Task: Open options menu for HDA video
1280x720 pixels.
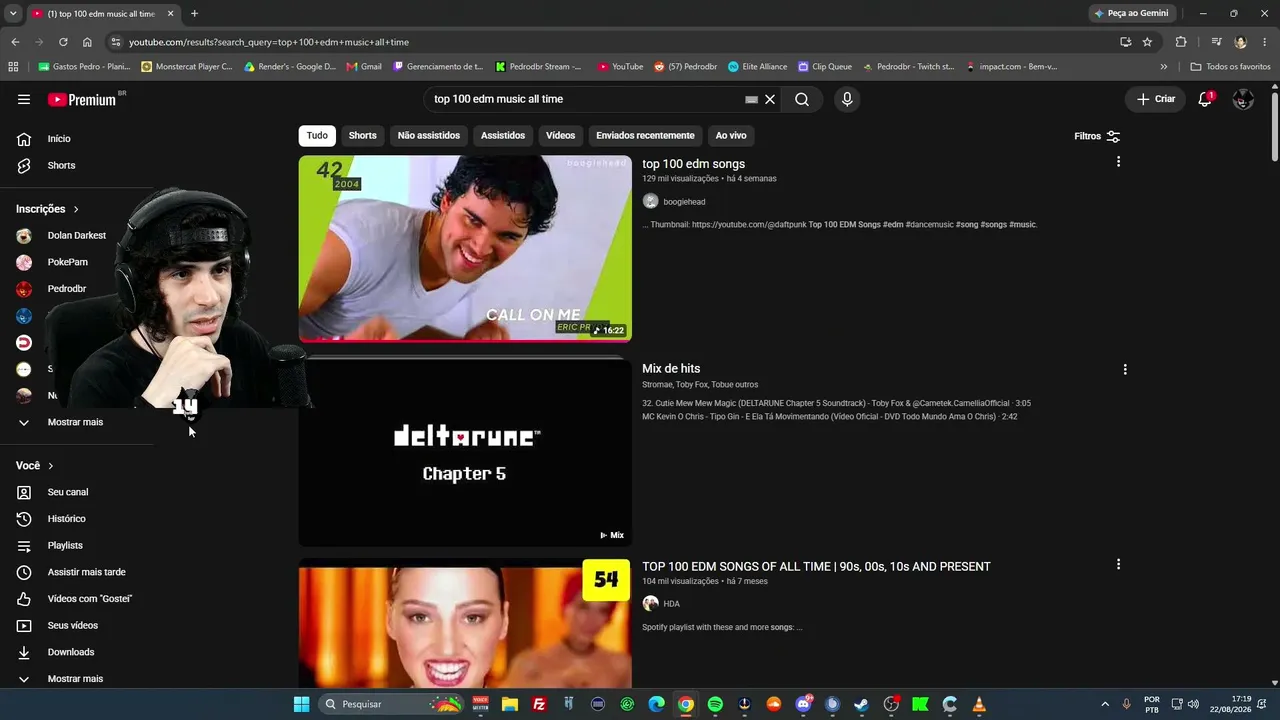Action: tap(1118, 564)
